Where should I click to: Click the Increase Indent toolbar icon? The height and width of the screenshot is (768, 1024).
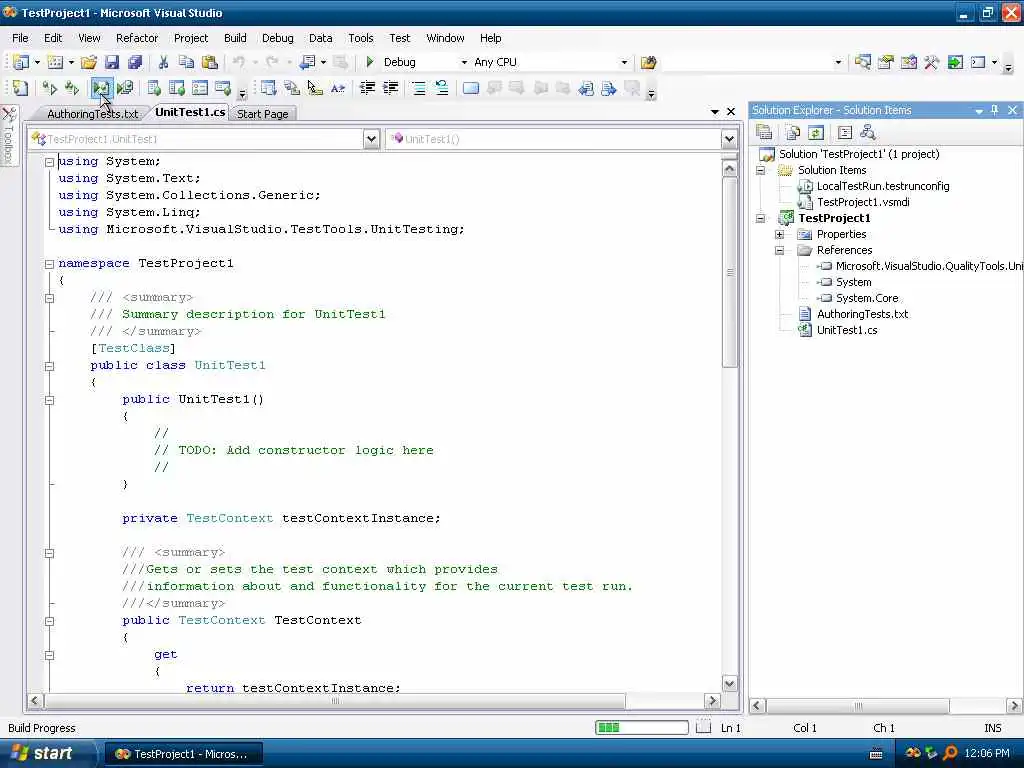click(391, 88)
